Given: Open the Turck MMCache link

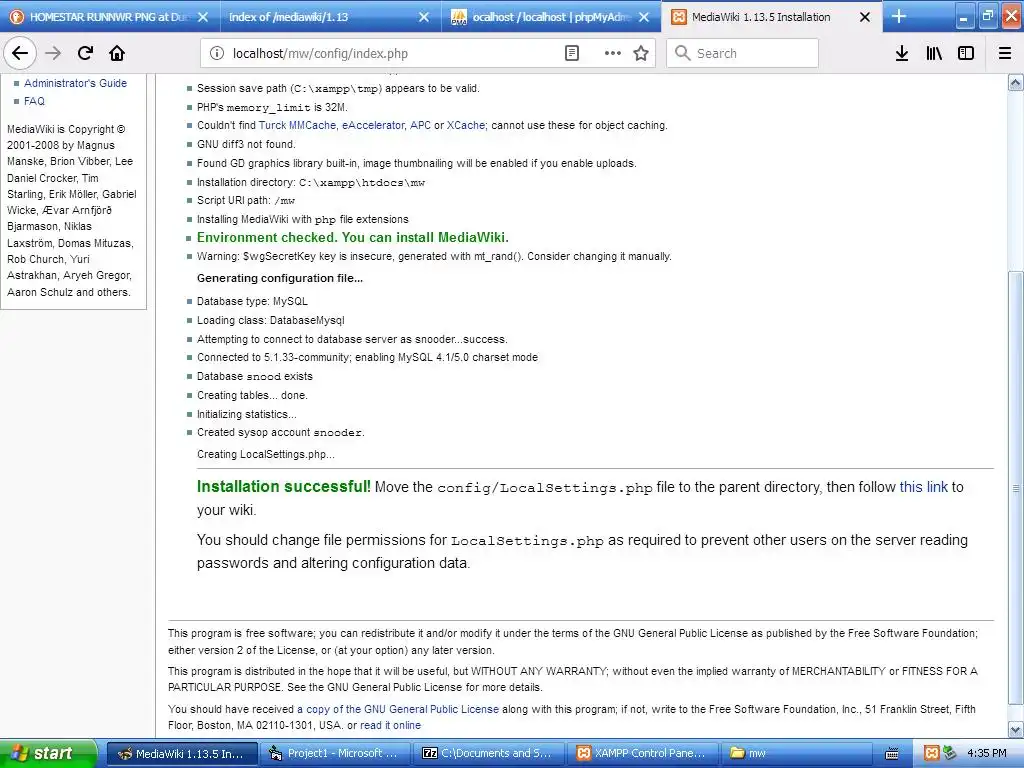Looking at the screenshot, I should 297,125.
